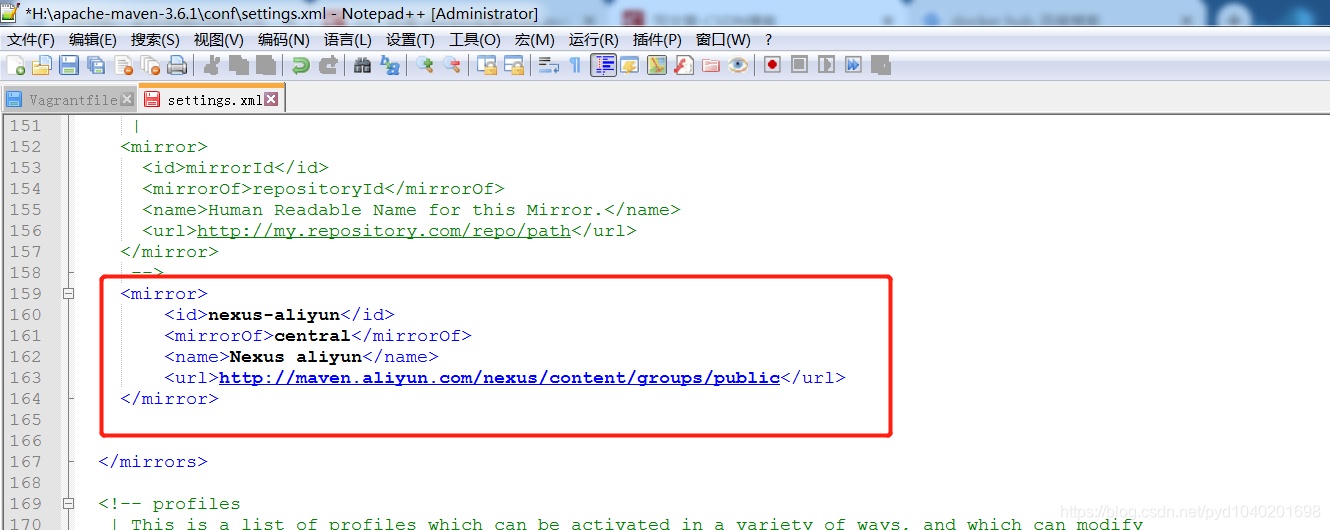Start macro recording with the red dot
Image resolution: width=1330 pixels, height=530 pixels.
[x=772, y=65]
